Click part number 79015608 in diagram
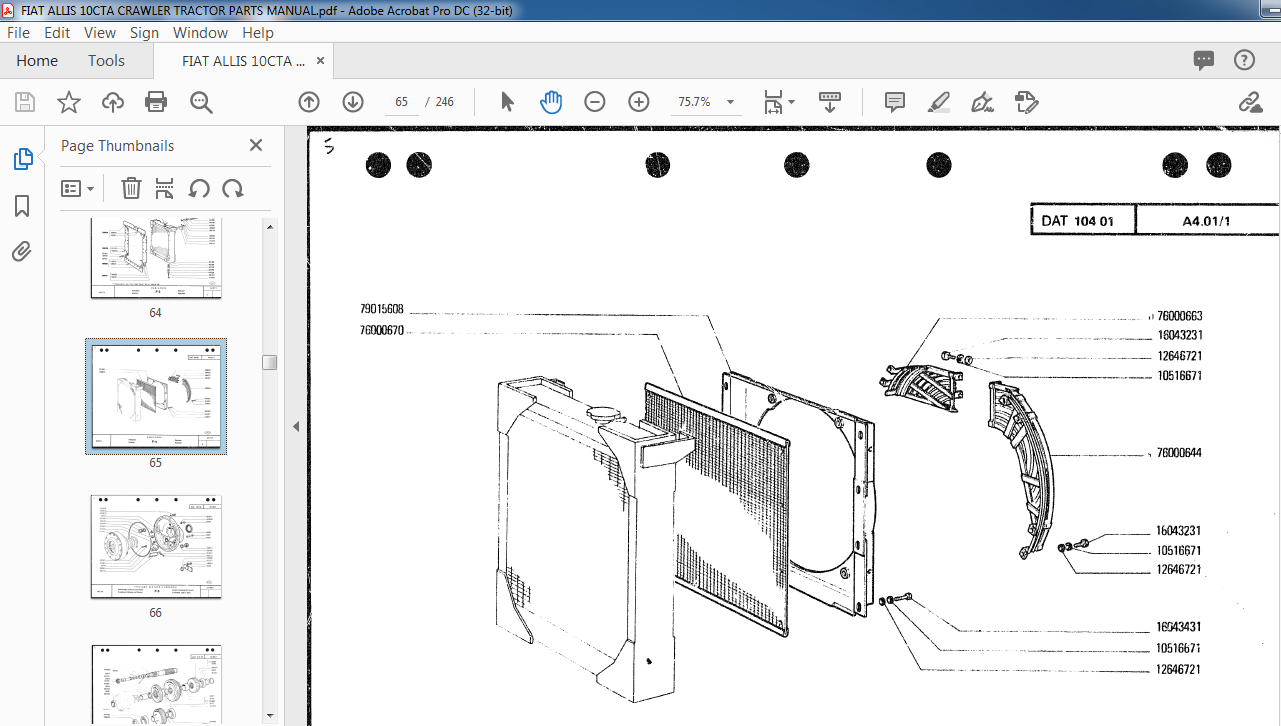Viewport: 1281px width, 726px height. [x=382, y=309]
